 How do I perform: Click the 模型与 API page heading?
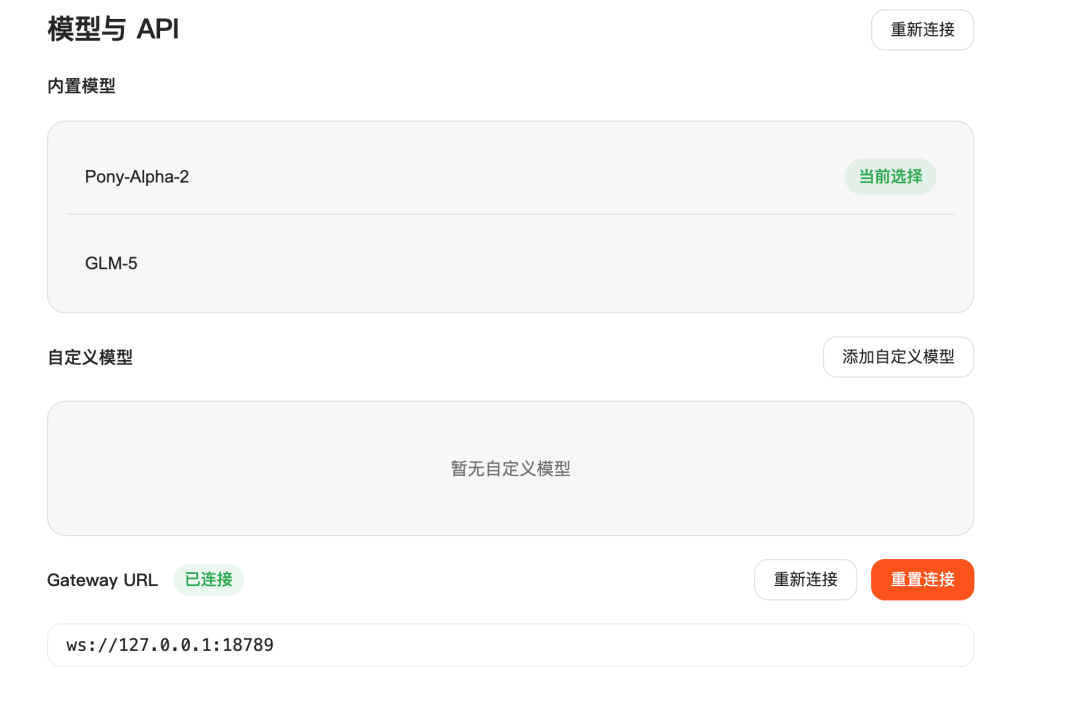click(x=113, y=29)
